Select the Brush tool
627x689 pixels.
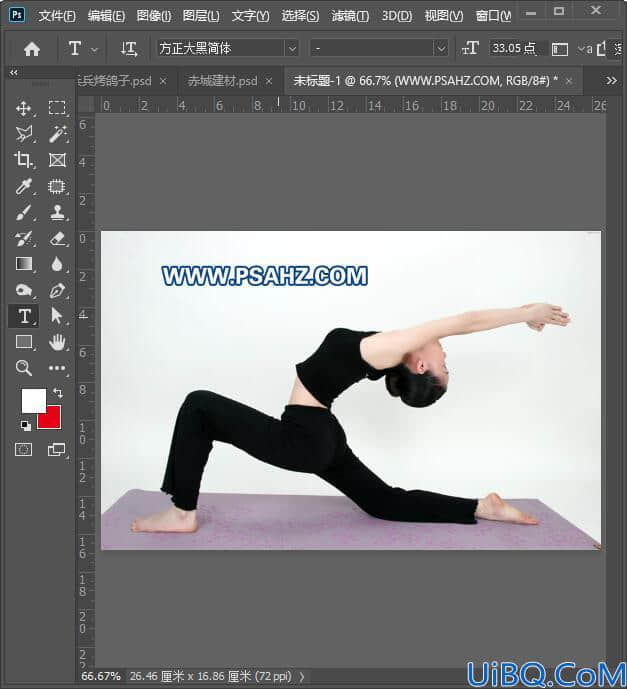pos(24,213)
